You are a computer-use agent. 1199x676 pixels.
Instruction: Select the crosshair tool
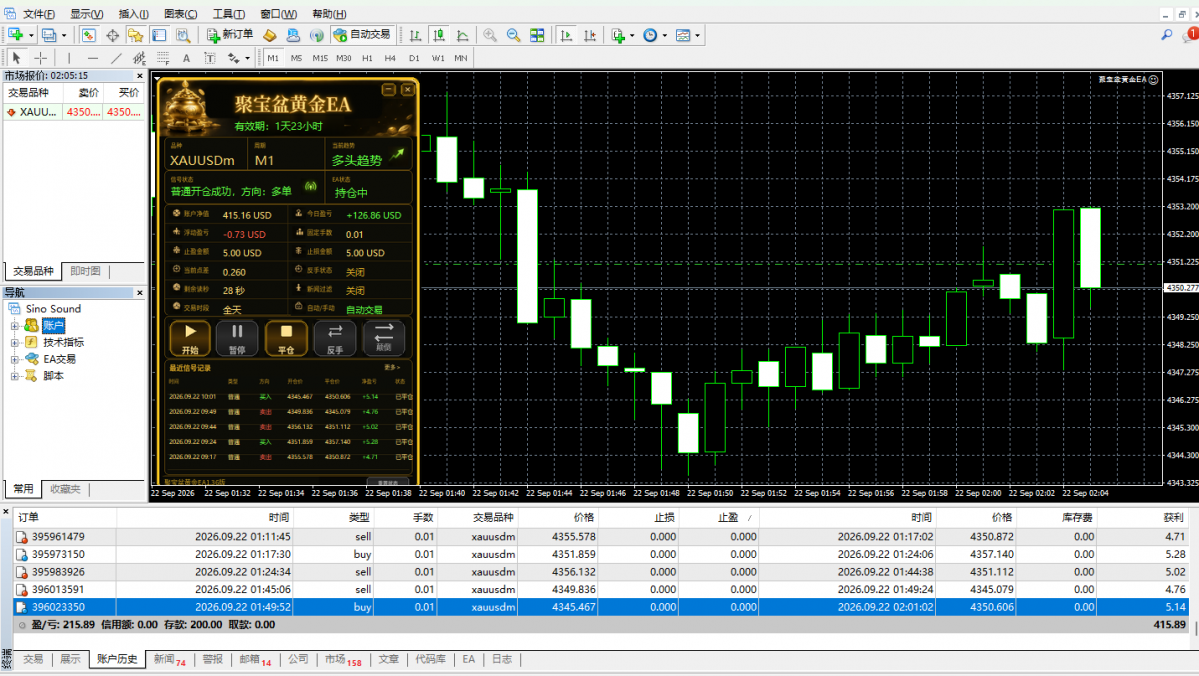41,58
